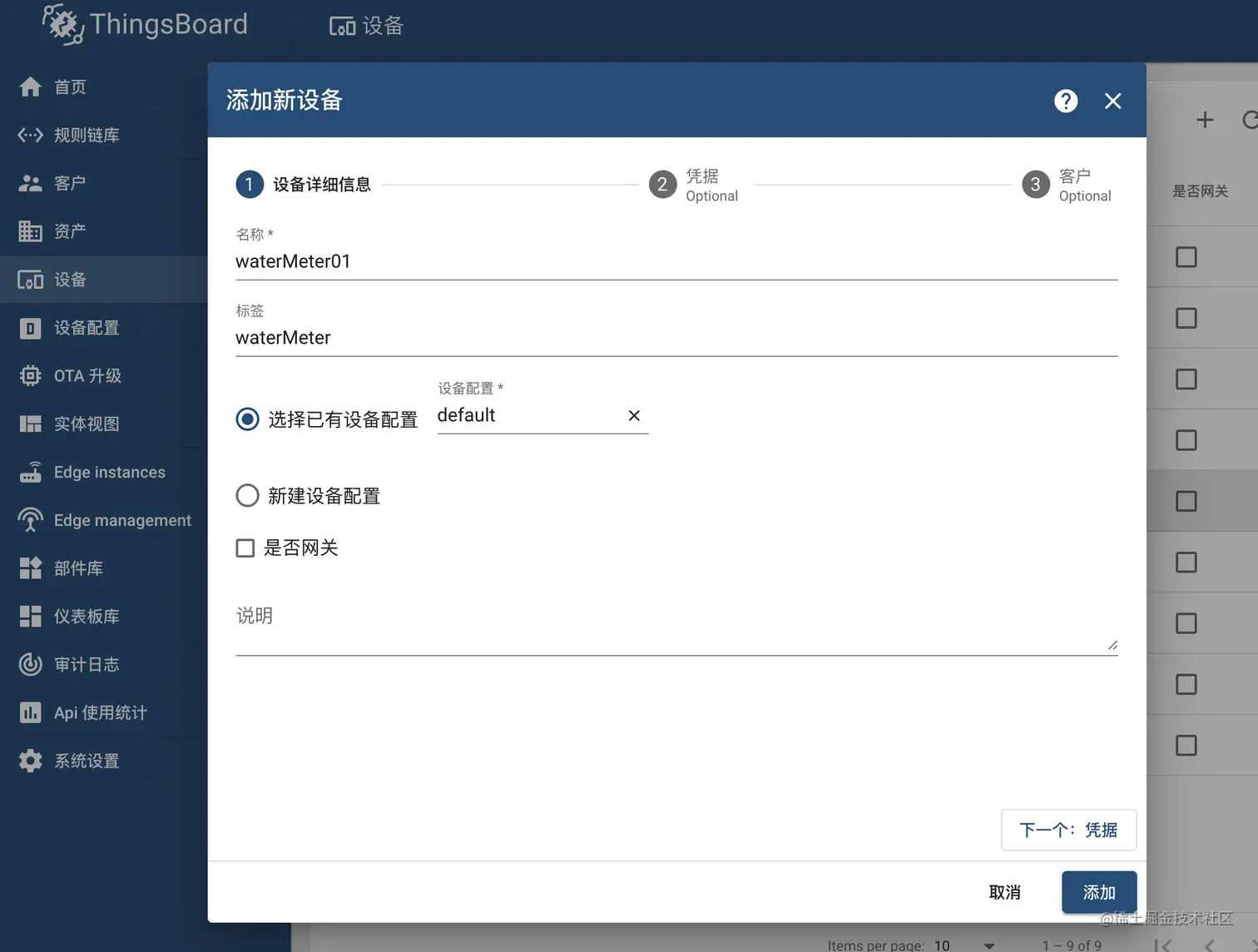This screenshot has height=952, width=1258.
Task: Open 仪表板库 dashboards icon
Action: [30, 617]
